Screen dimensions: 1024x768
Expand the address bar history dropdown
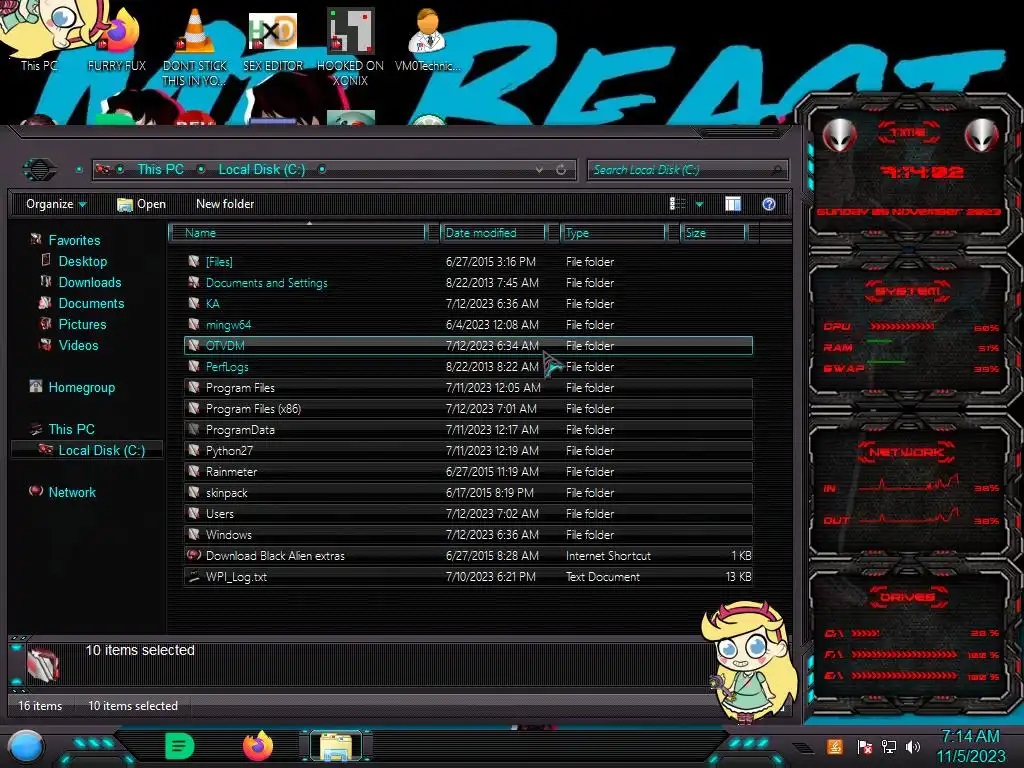point(539,170)
